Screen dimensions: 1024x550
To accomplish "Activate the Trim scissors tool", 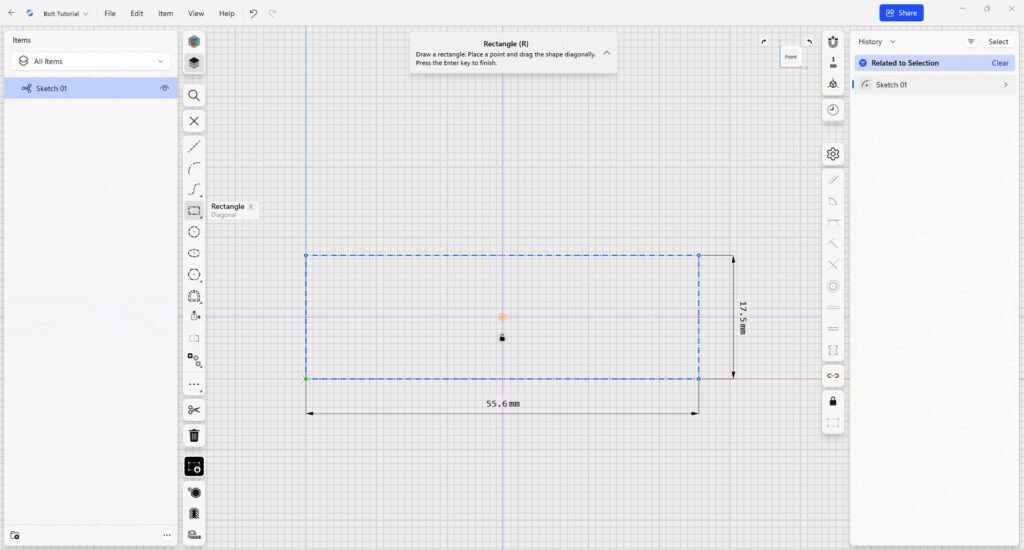I will [x=194, y=410].
